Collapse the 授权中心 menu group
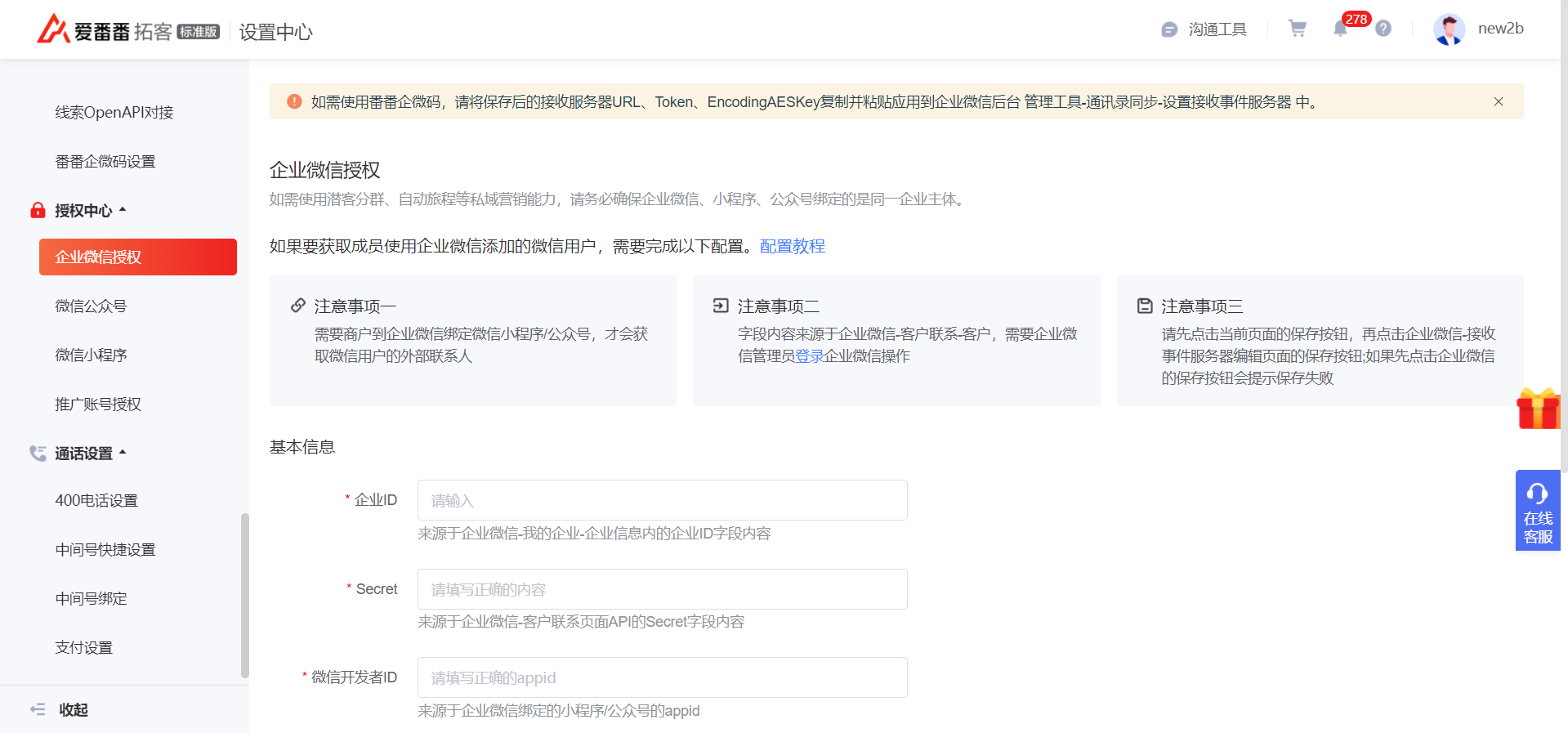Screen dimensions: 1568x733 [x=123, y=210]
